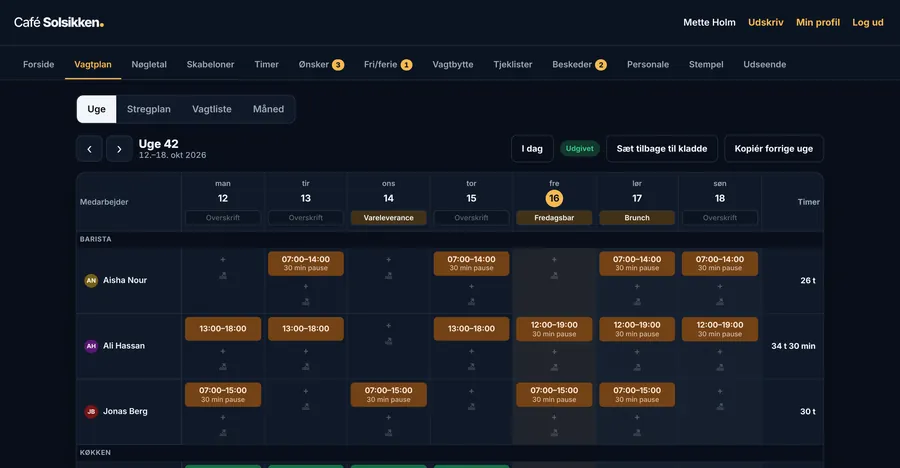Viewport: 900px width, 468px height.
Task: Open the Ønsker tab
Action: pos(321,64)
